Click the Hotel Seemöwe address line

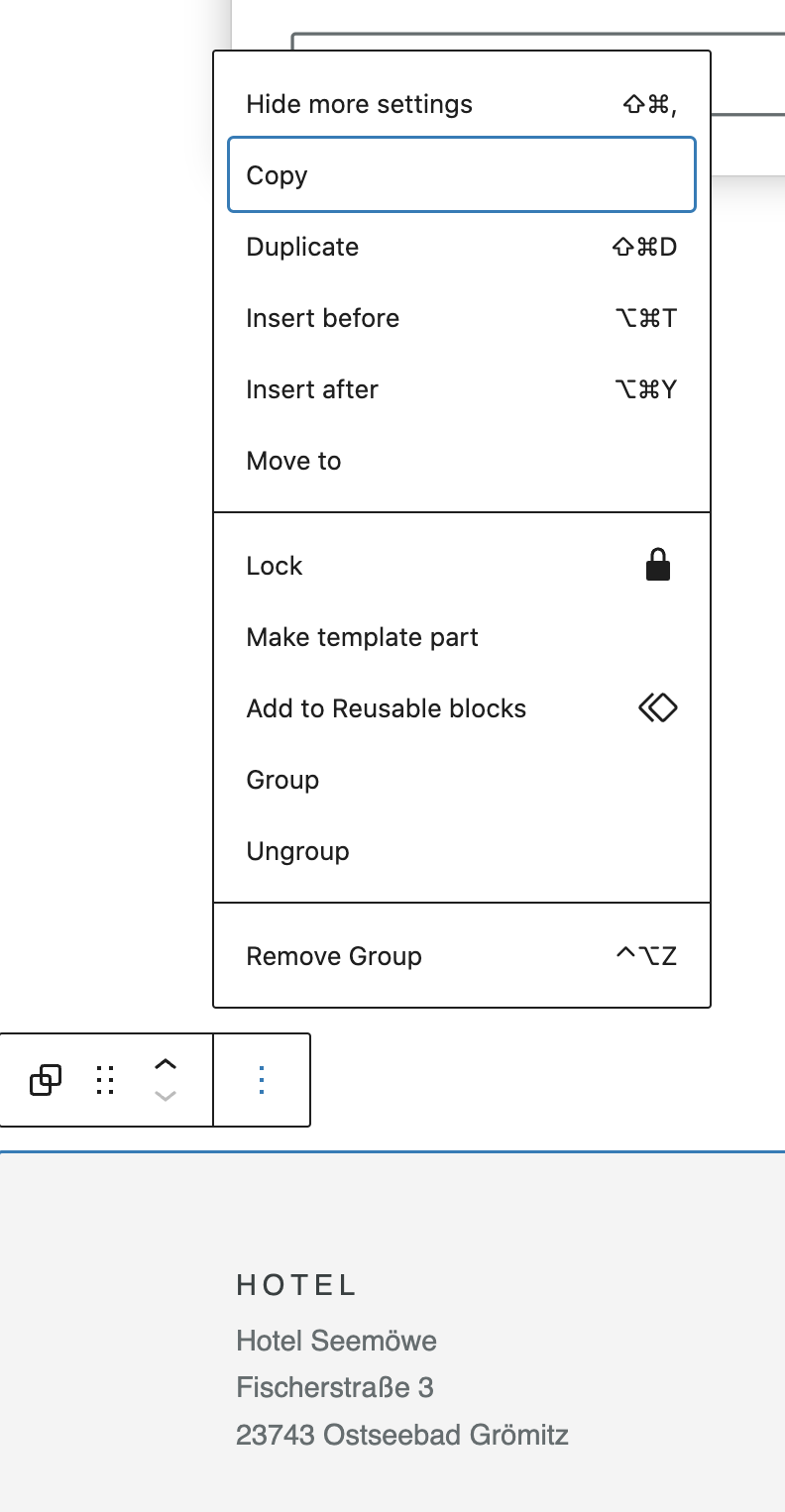[x=337, y=1341]
